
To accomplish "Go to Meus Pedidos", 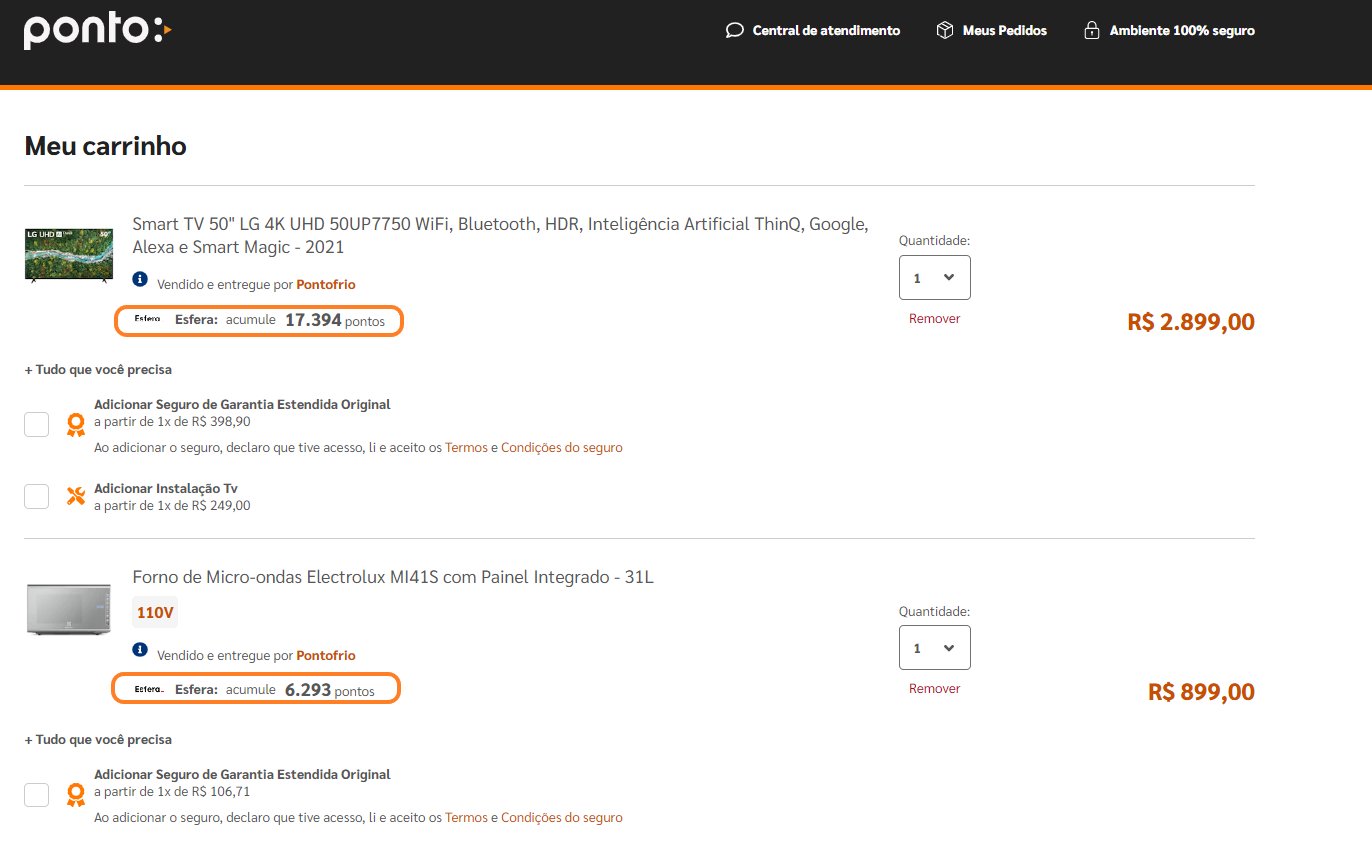I will pos(1004,31).
